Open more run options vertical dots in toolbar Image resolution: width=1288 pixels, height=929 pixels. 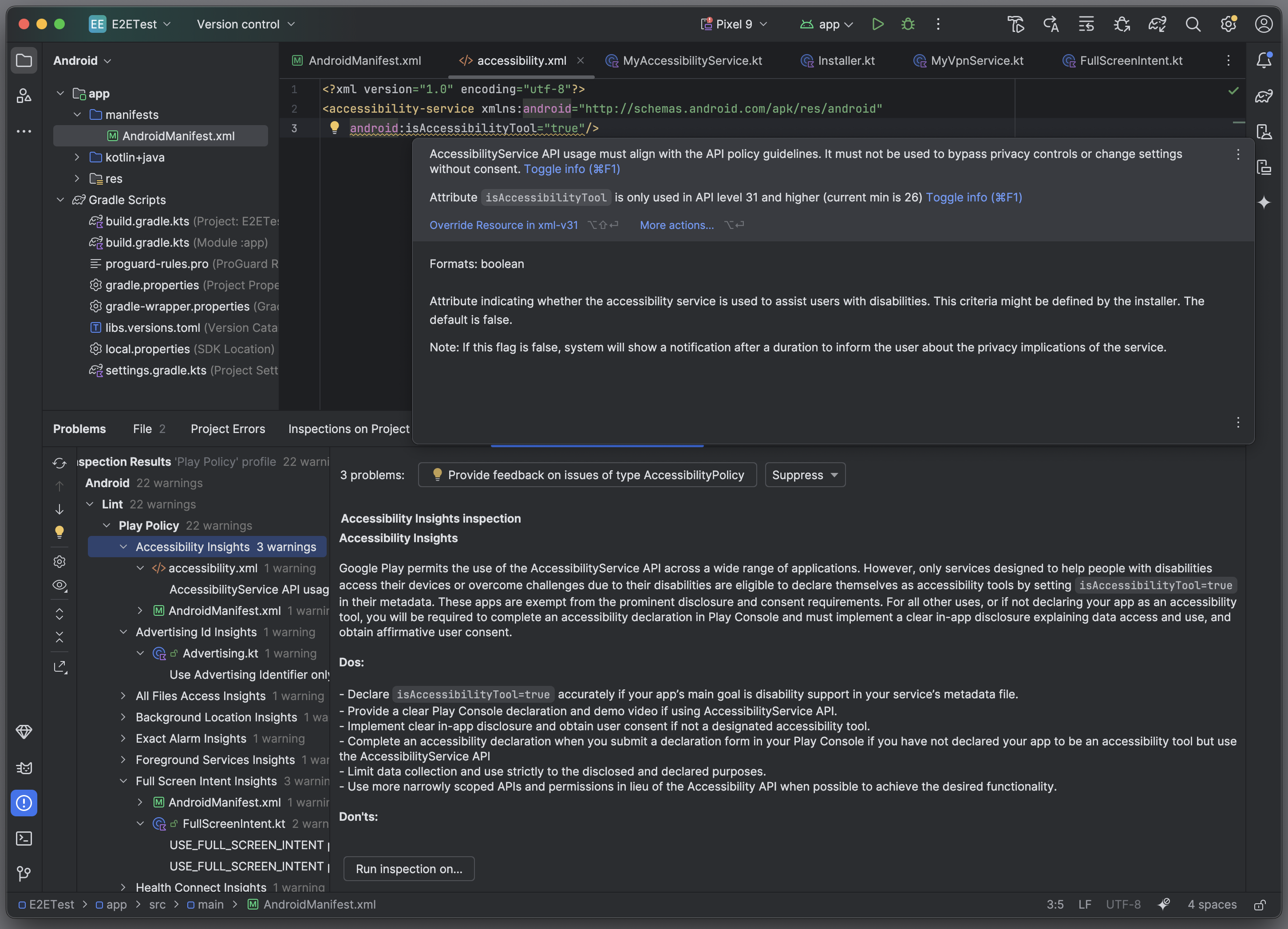938,24
